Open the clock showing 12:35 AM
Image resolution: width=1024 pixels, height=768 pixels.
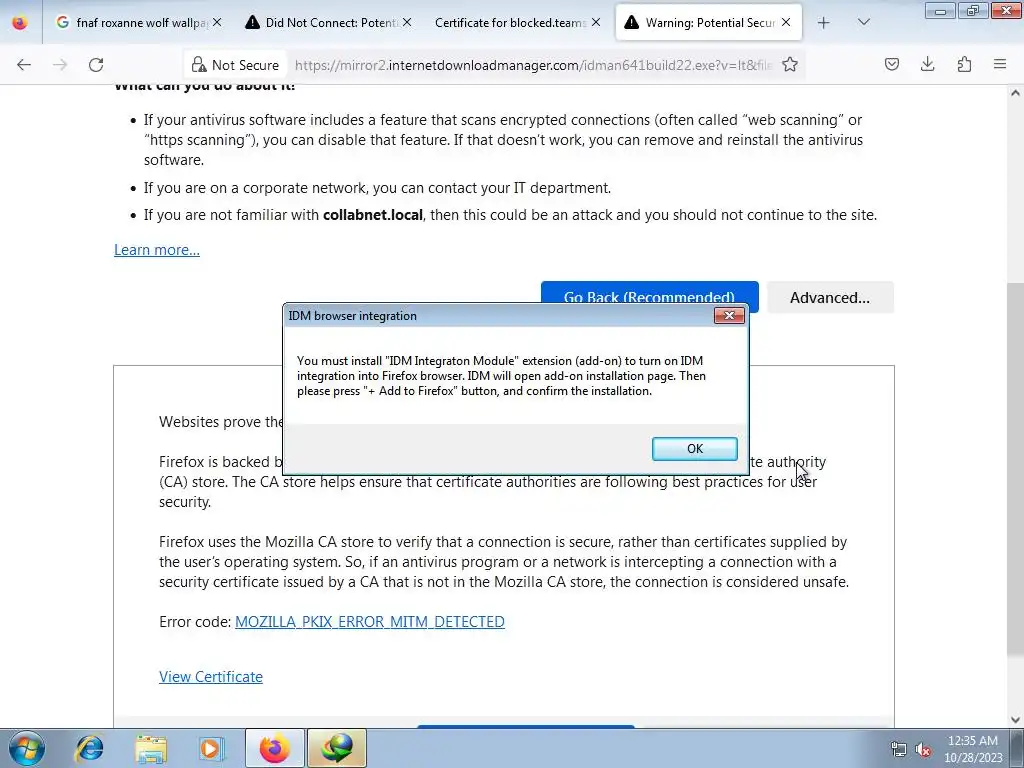coord(973,749)
